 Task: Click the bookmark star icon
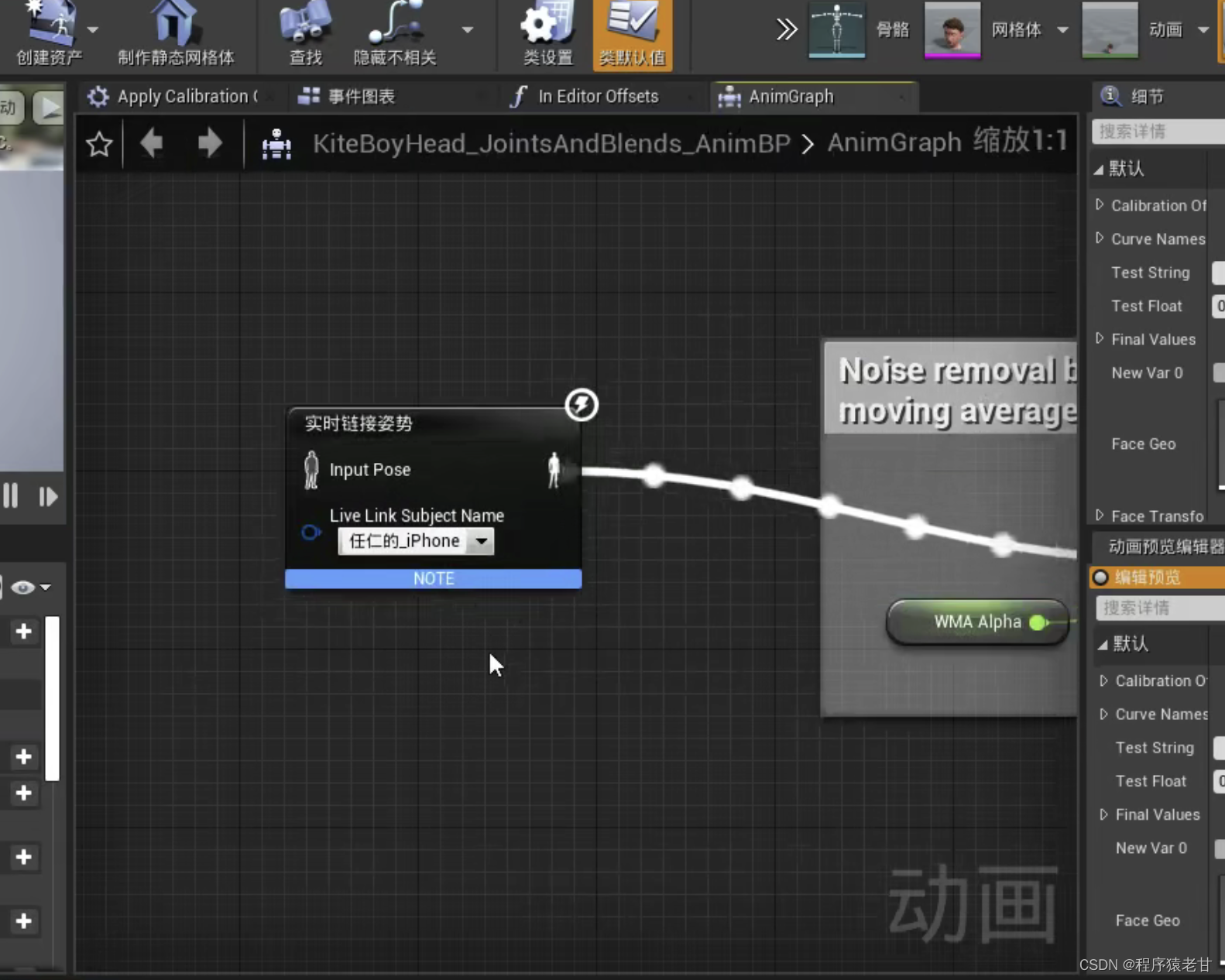point(99,144)
